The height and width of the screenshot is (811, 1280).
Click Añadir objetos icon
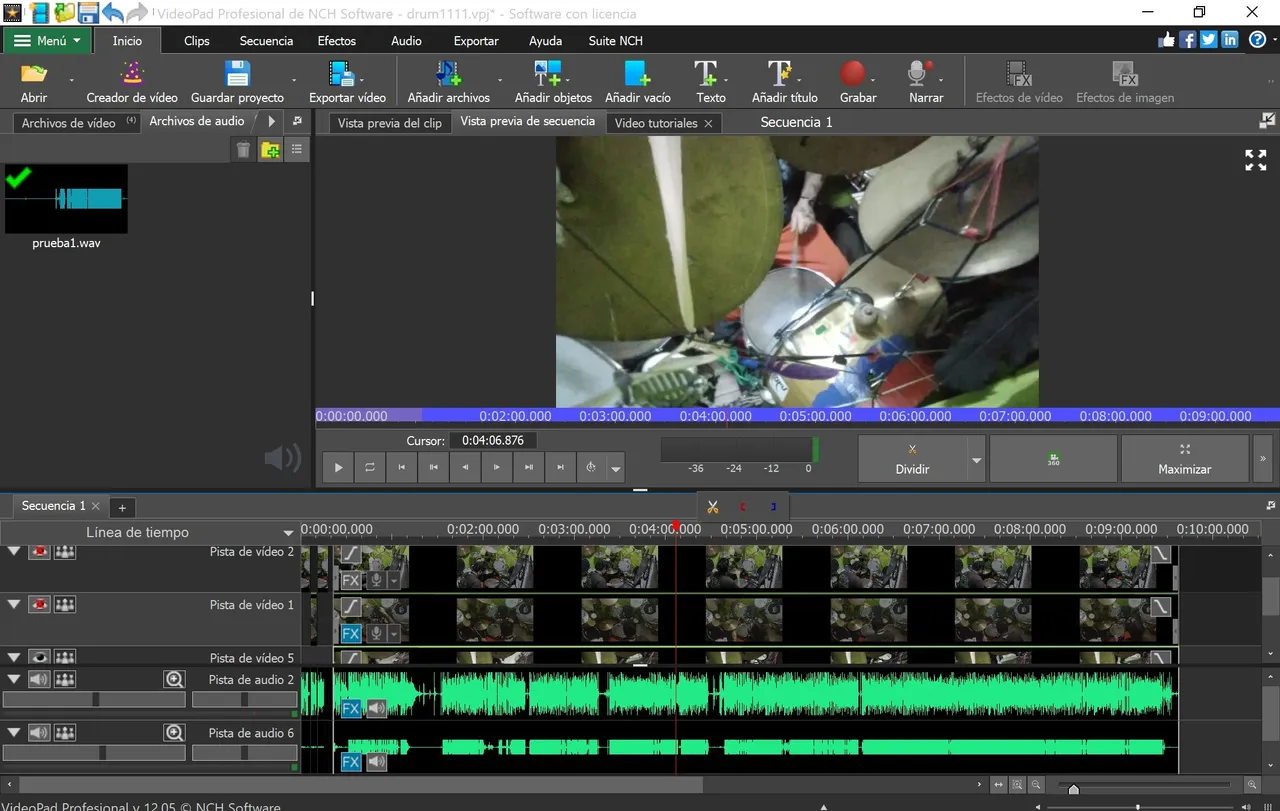tap(547, 73)
